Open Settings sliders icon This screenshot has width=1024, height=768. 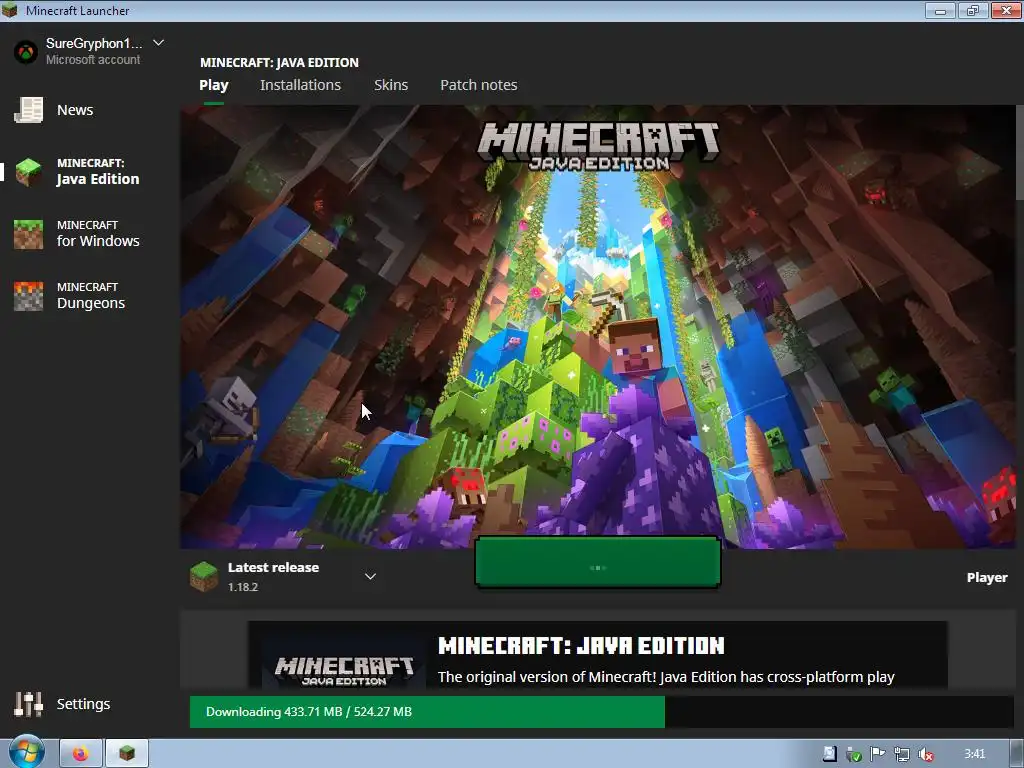click(x=29, y=704)
